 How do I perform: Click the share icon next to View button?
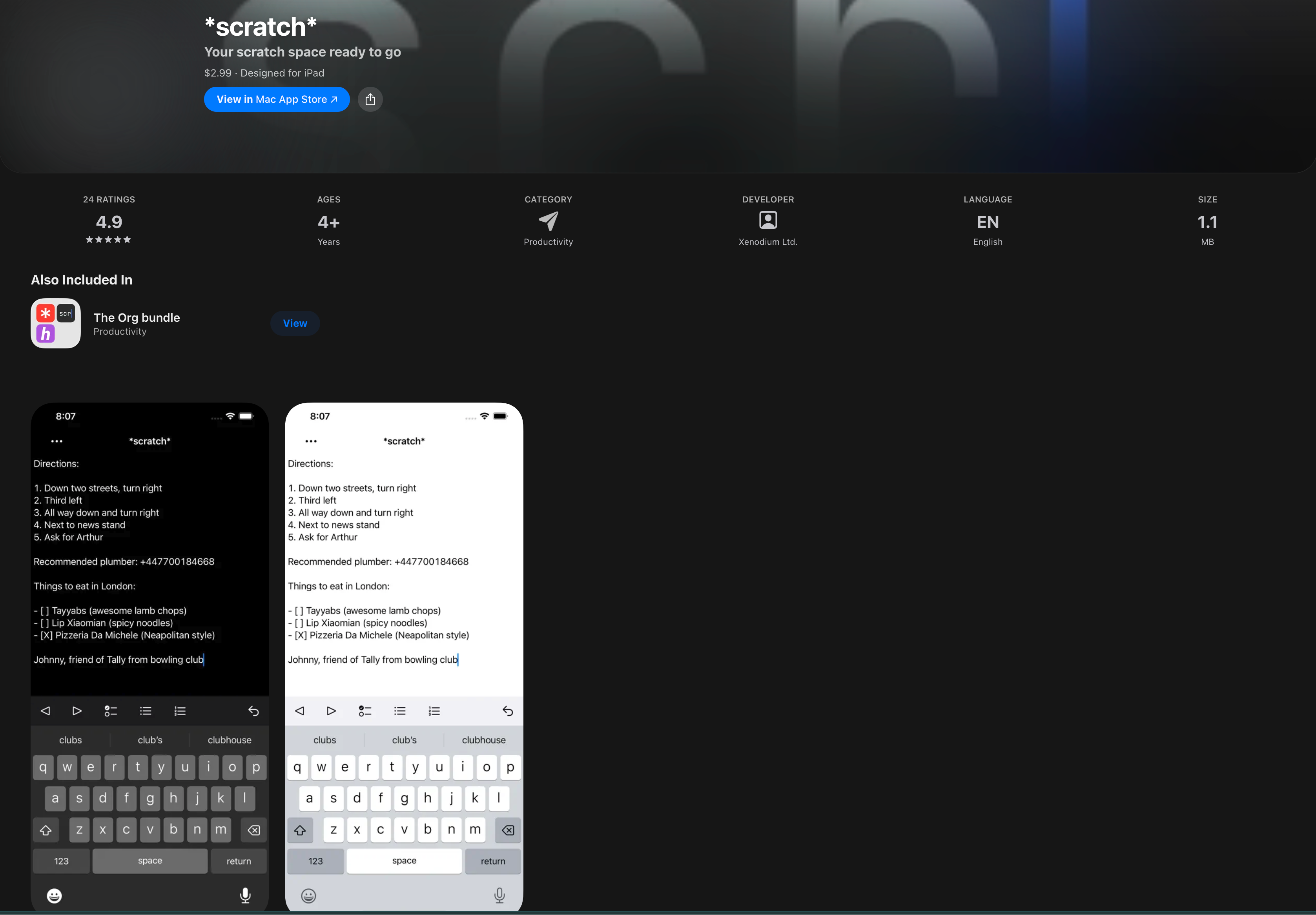click(370, 99)
